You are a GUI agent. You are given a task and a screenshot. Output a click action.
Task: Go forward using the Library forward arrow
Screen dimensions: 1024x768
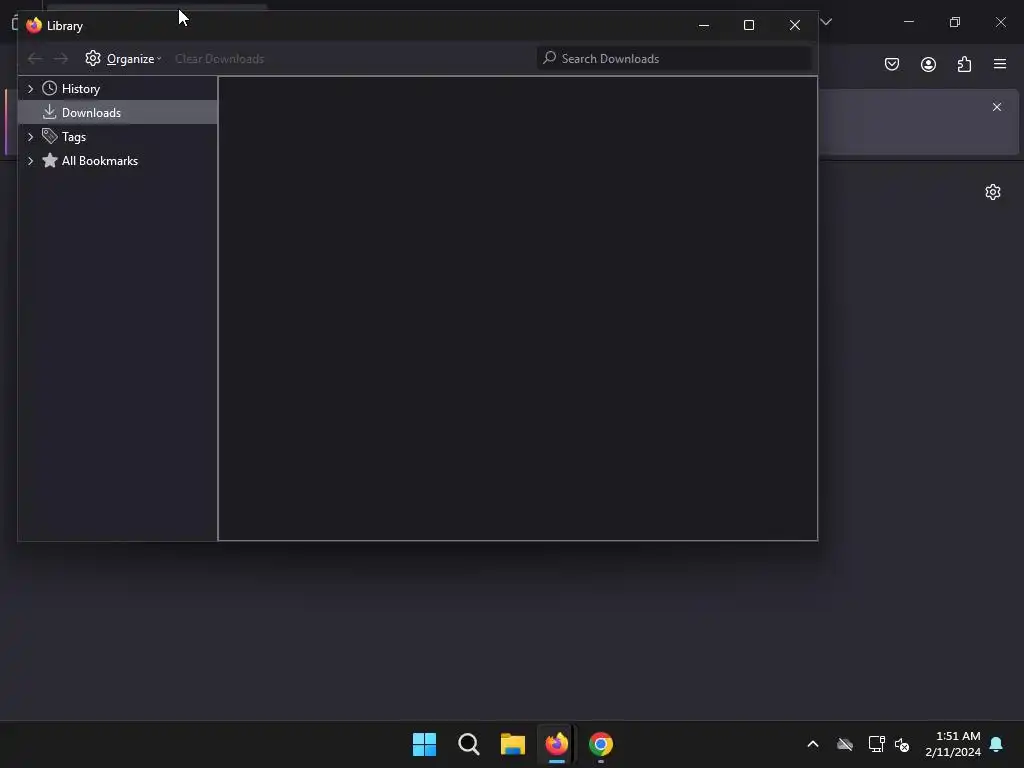tap(61, 59)
